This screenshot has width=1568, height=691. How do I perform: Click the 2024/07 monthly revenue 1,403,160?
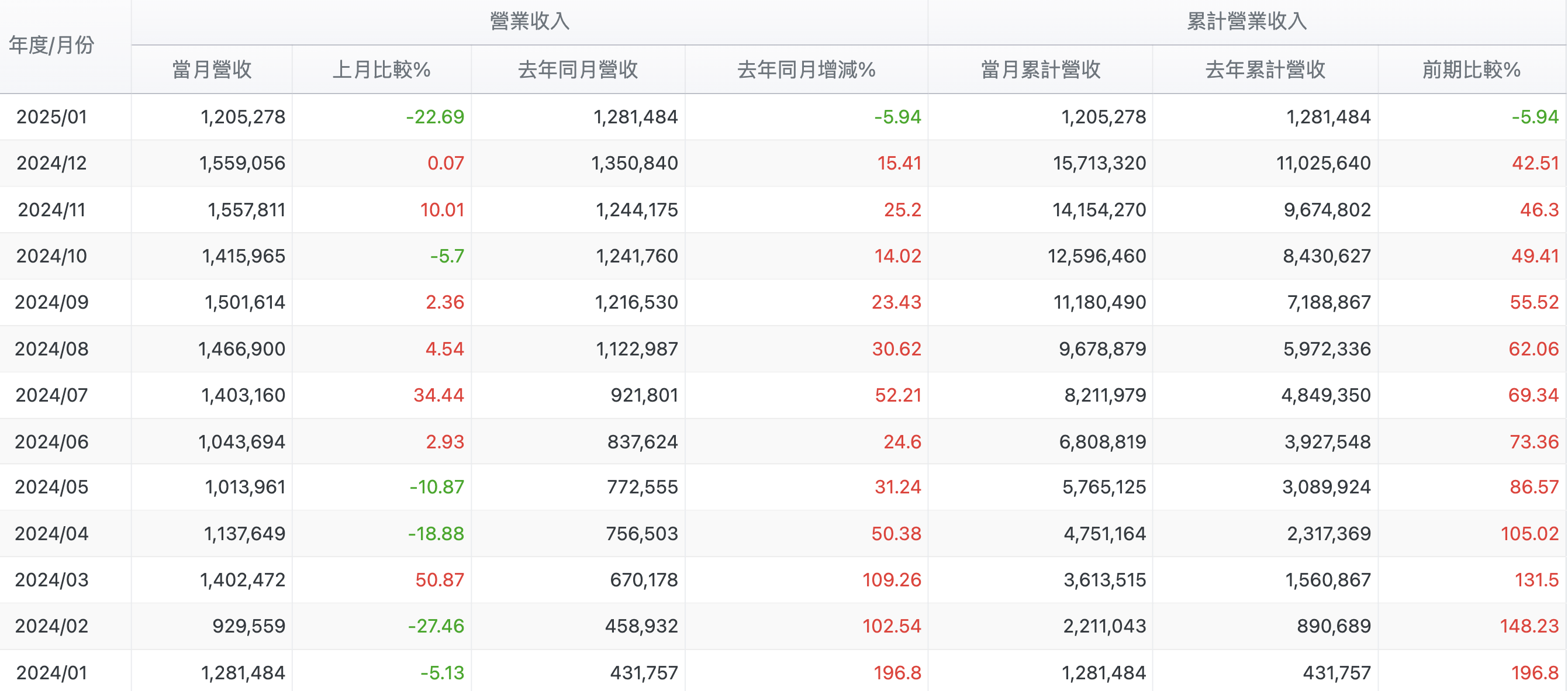243,395
